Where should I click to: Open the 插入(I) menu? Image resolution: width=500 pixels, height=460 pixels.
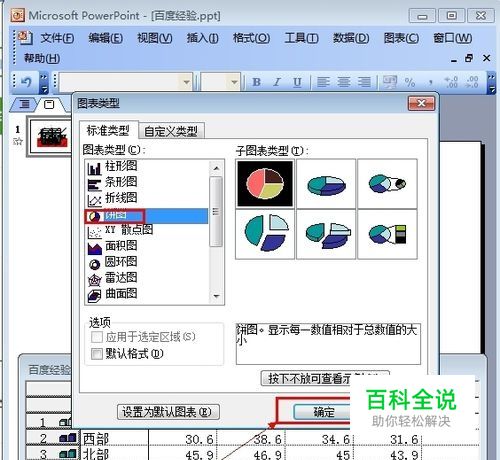pyautogui.click(x=202, y=38)
